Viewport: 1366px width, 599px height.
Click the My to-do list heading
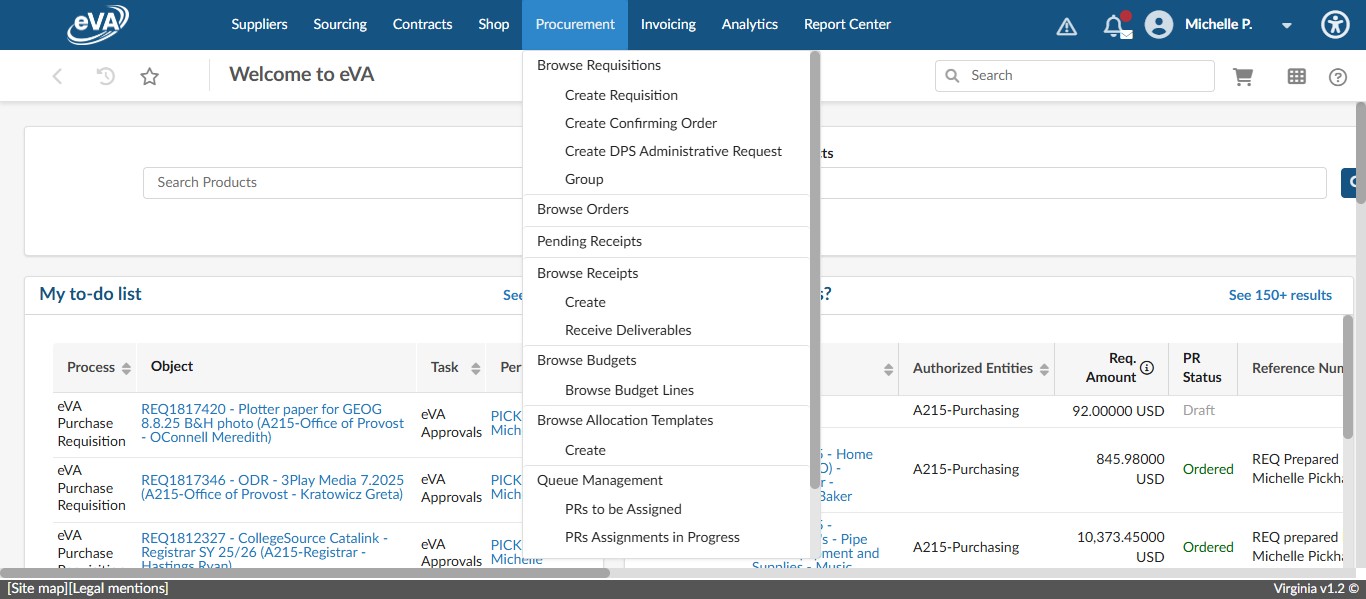90,294
